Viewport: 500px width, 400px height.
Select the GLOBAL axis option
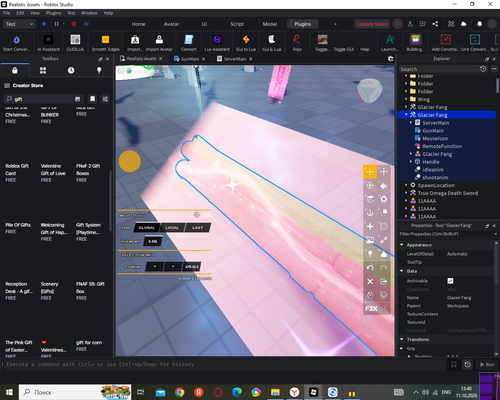pos(147,228)
